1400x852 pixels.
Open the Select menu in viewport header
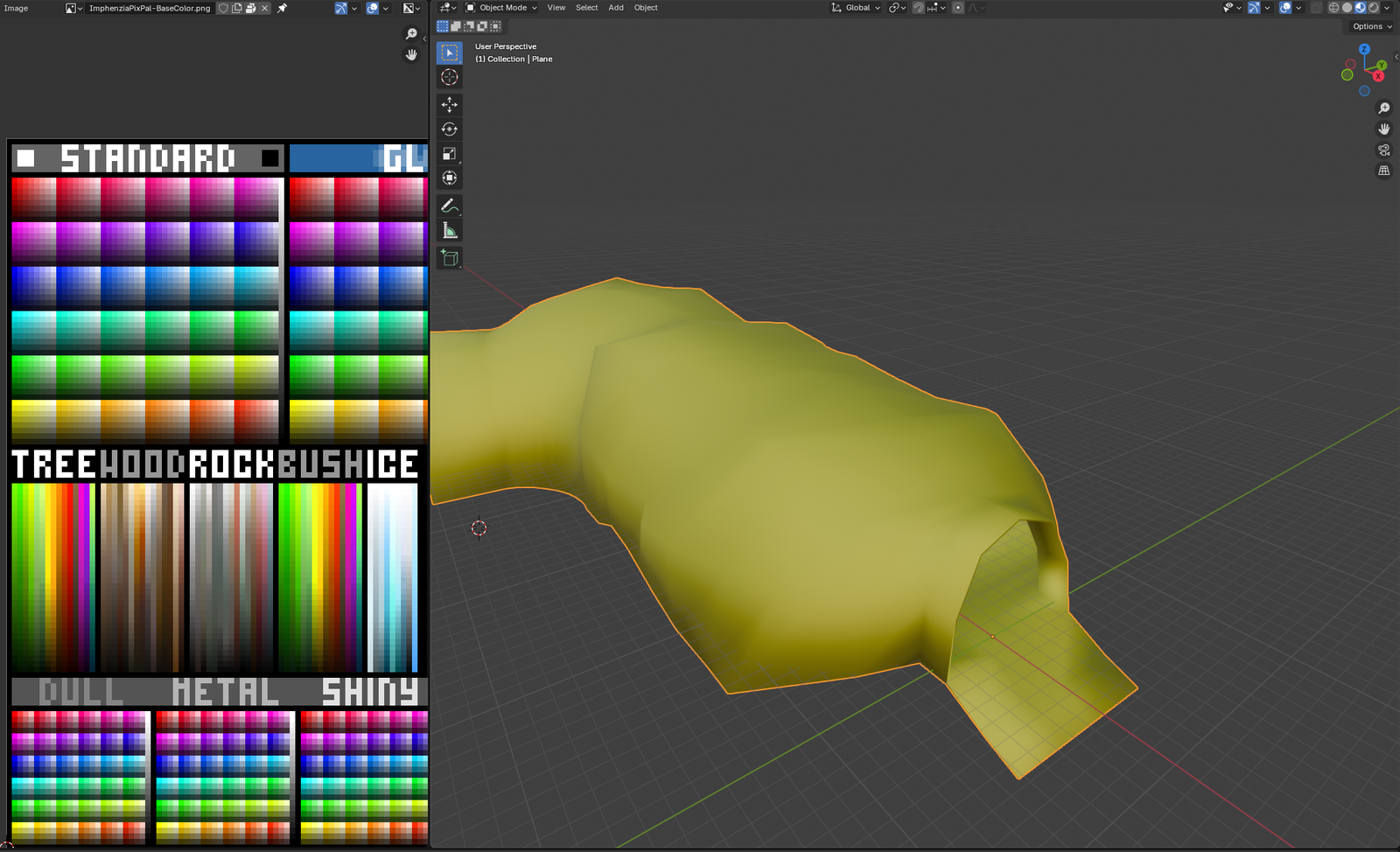tap(586, 8)
